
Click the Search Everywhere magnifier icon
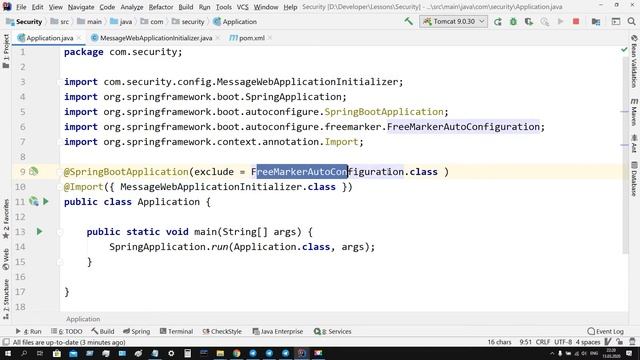click(631, 22)
